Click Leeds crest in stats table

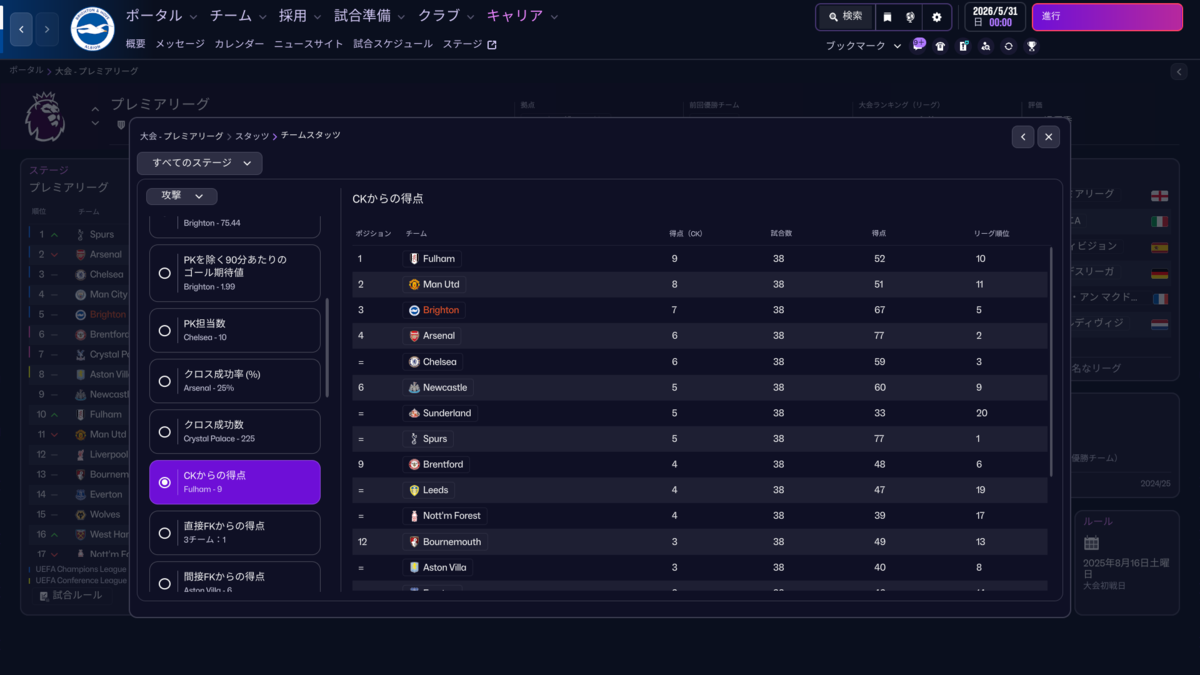click(x=414, y=490)
